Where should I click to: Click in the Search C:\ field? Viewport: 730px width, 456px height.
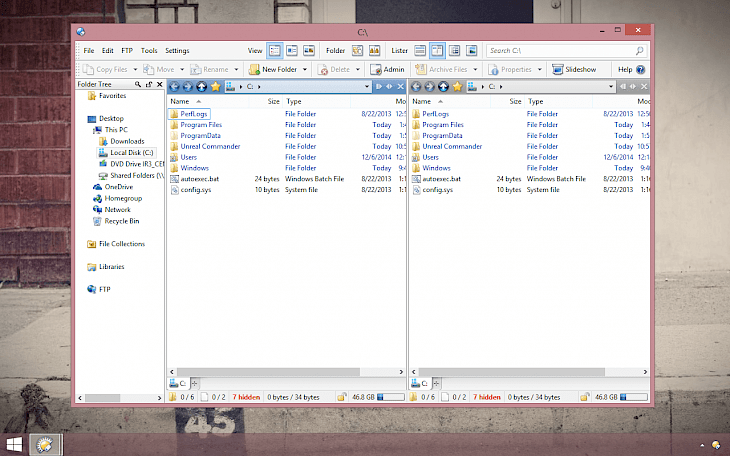561,50
